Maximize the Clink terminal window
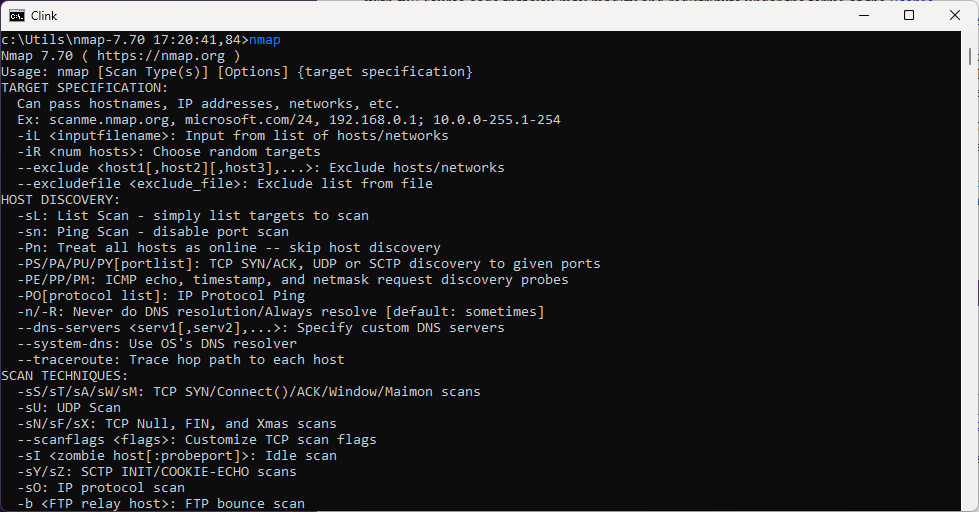 tap(908, 15)
